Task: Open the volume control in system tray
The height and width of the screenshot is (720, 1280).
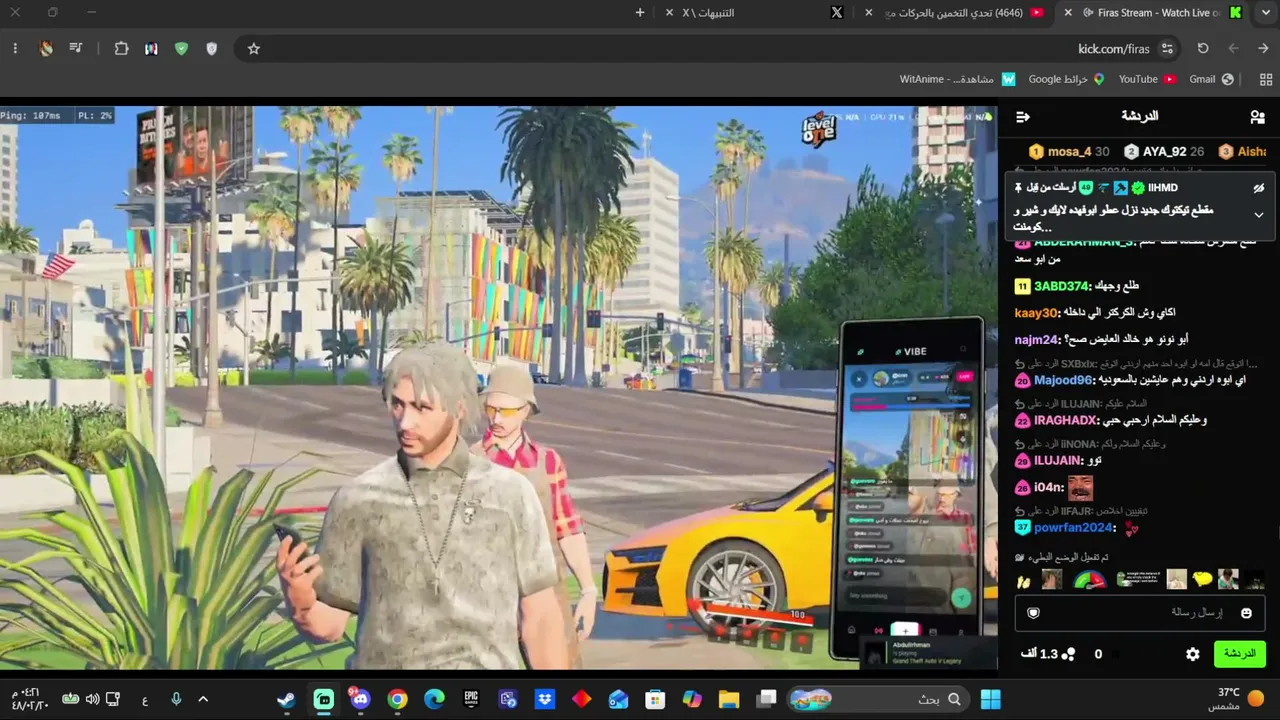Action: click(92, 699)
